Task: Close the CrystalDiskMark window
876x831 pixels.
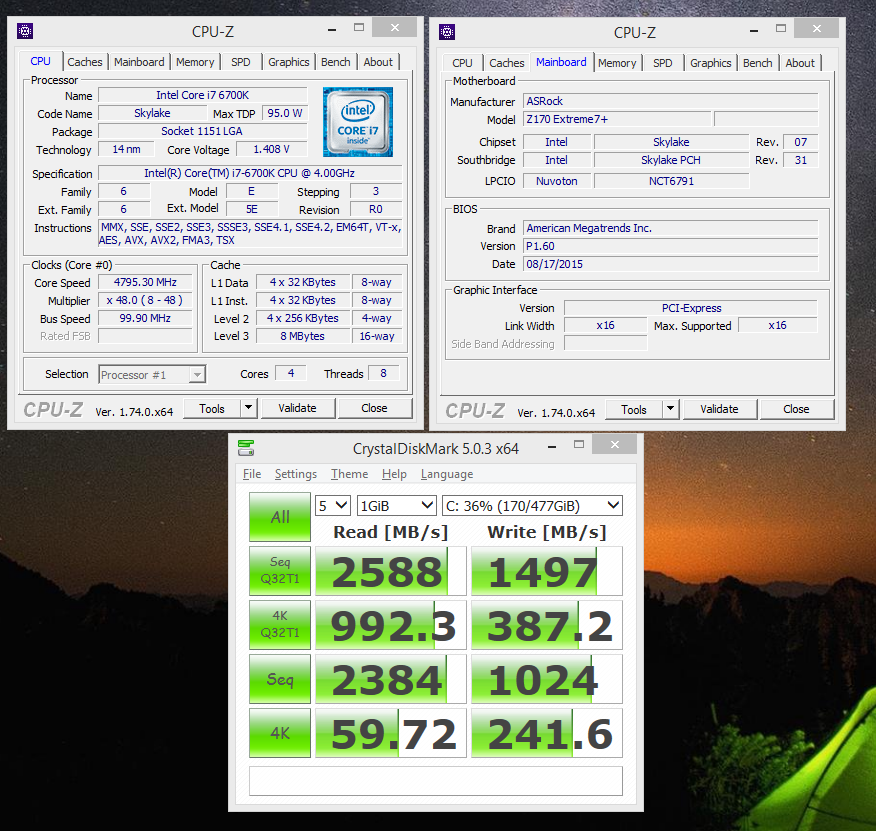Action: (615, 444)
